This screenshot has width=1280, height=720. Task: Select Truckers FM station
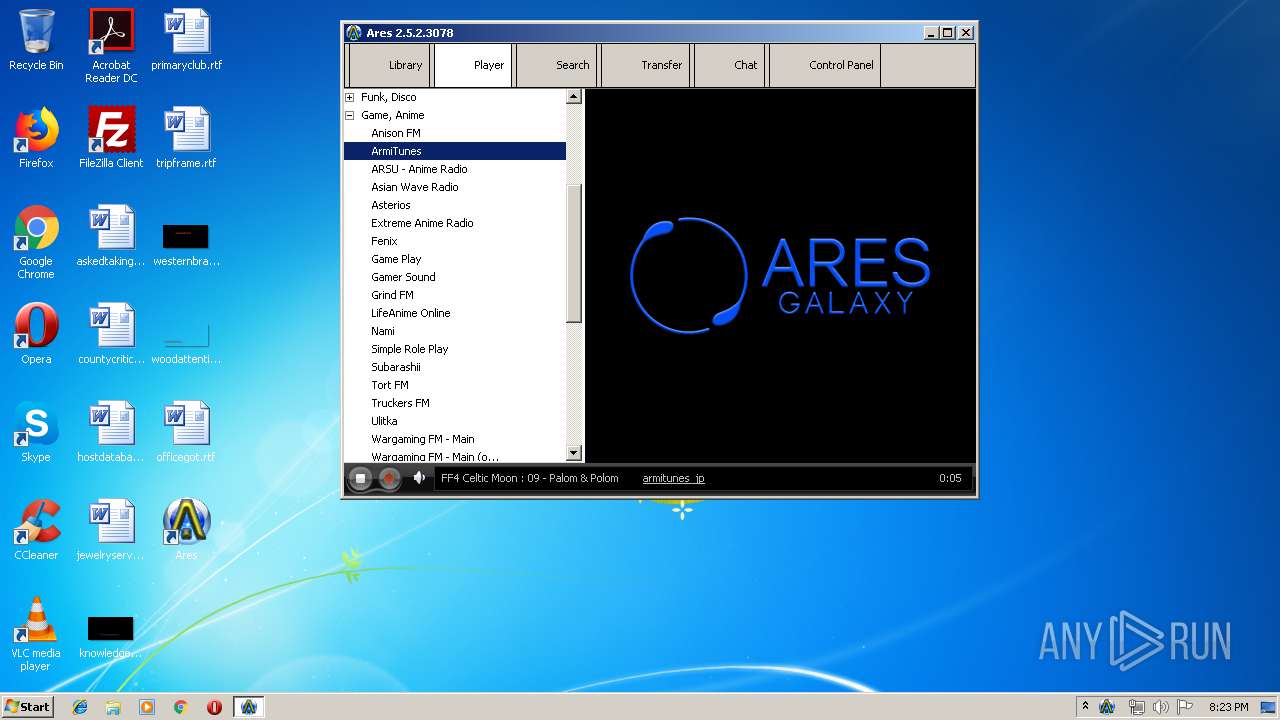(x=400, y=403)
